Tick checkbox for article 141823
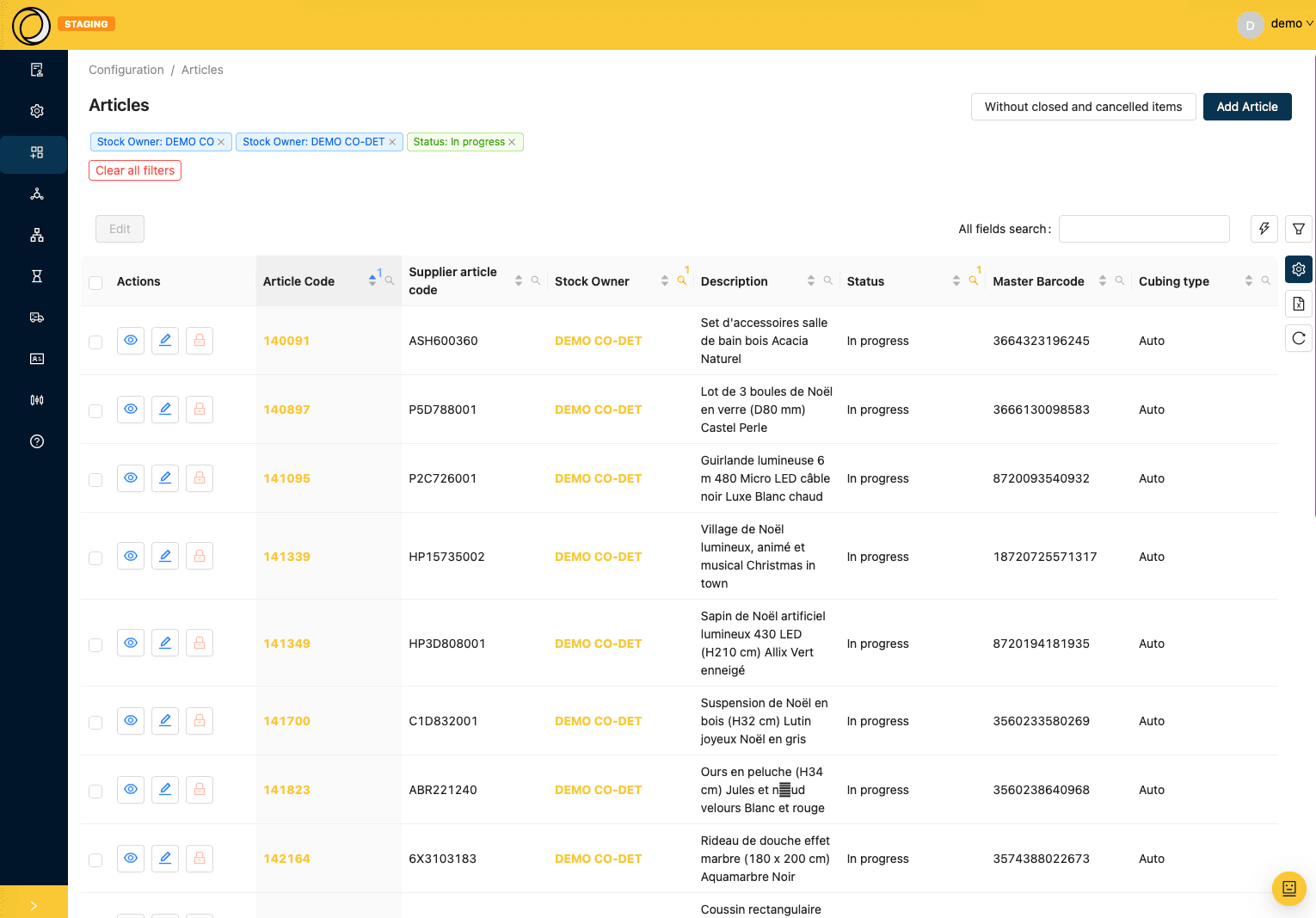This screenshot has height=918, width=1316. pos(95,792)
